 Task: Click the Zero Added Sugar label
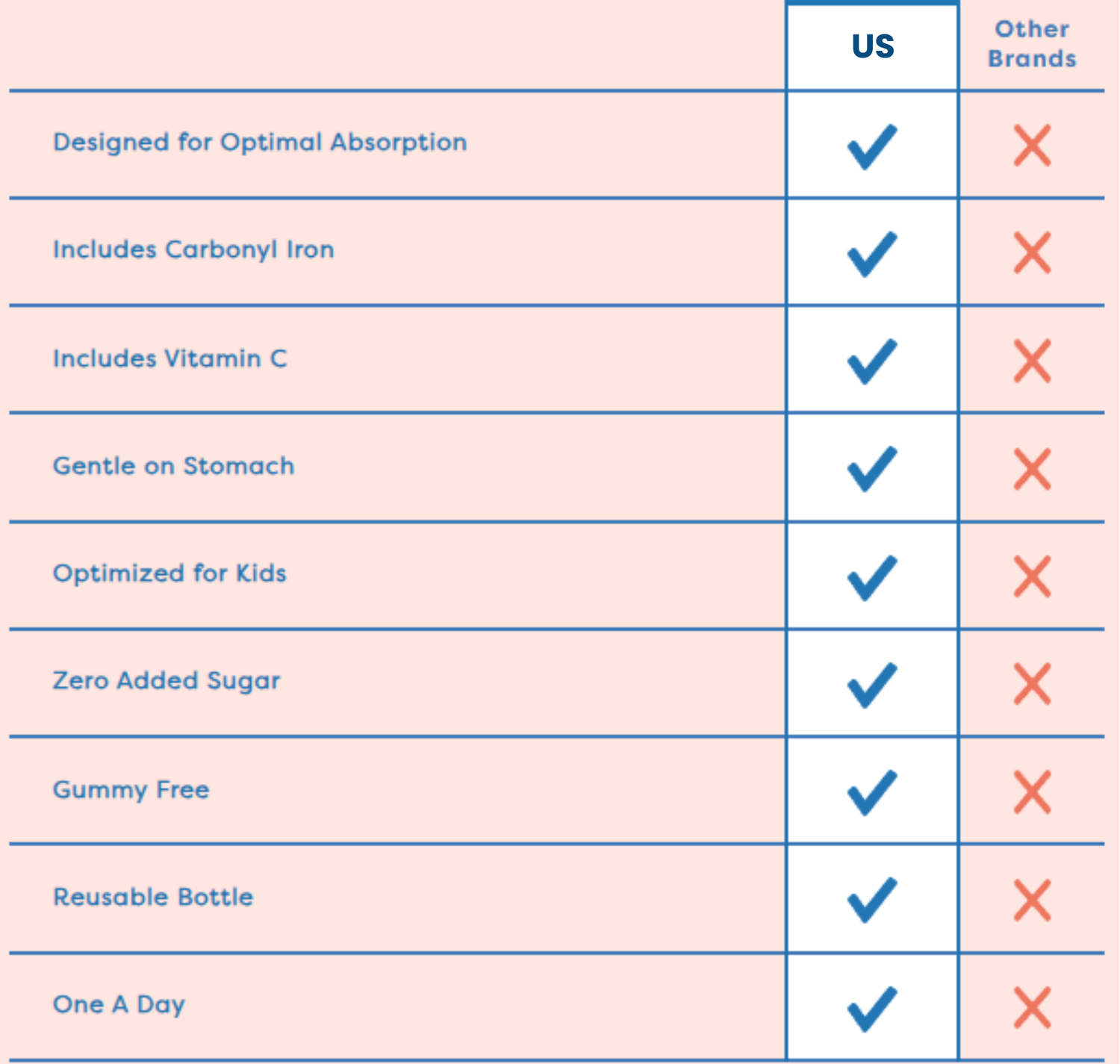(x=166, y=681)
